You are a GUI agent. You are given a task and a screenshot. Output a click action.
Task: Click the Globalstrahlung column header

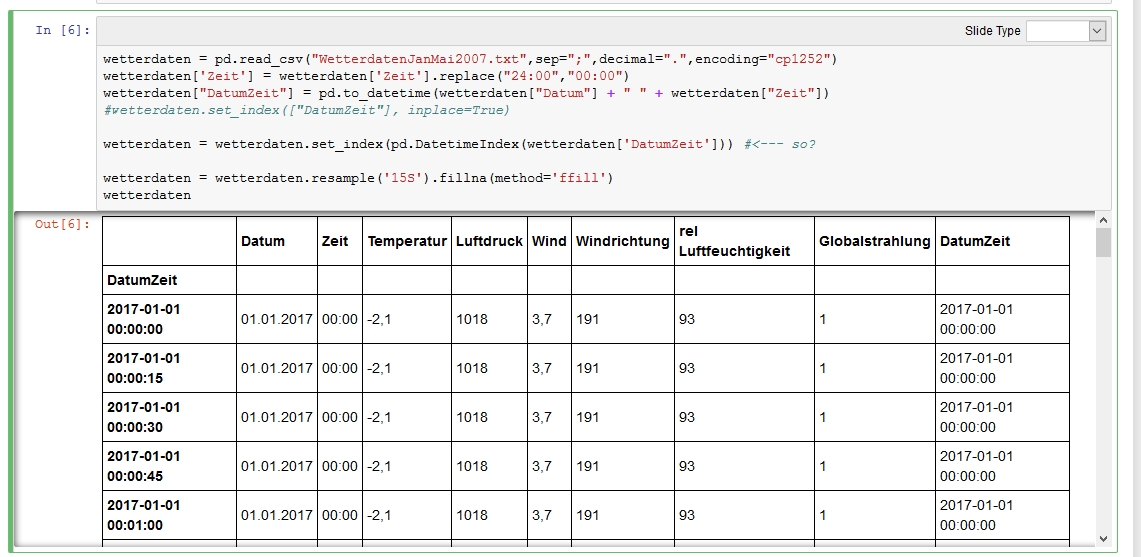875,241
